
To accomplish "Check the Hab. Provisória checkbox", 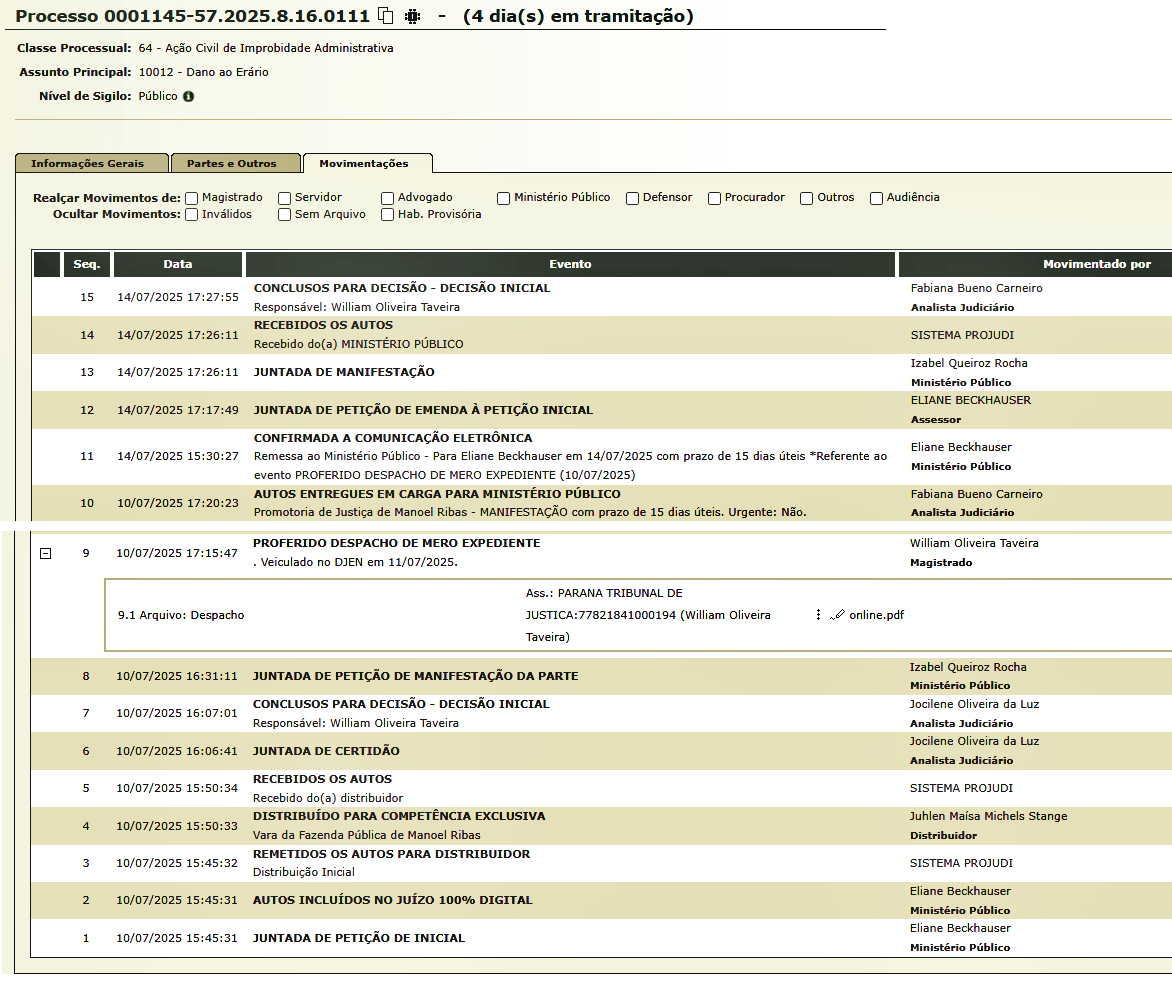I will click(x=387, y=215).
